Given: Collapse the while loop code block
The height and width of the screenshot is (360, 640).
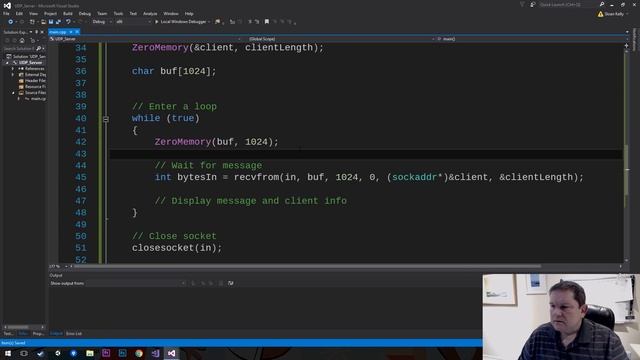Looking at the screenshot, I should point(106,119).
